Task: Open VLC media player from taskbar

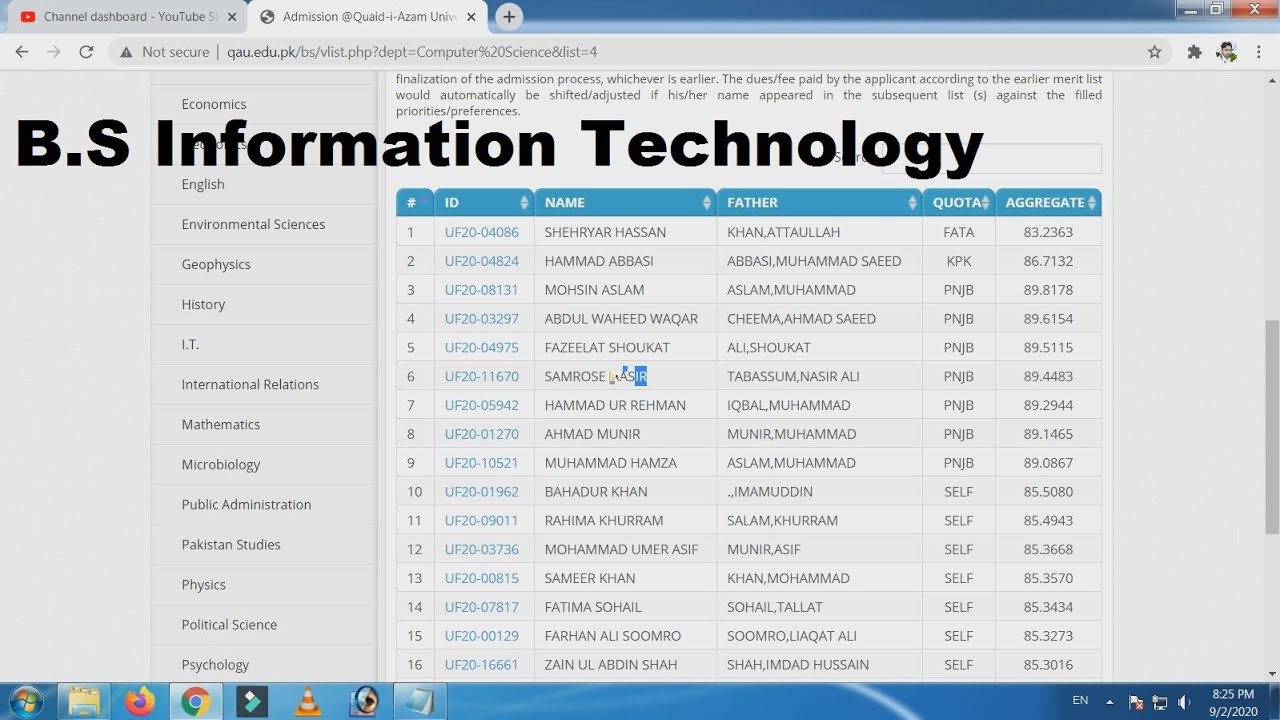Action: 308,702
